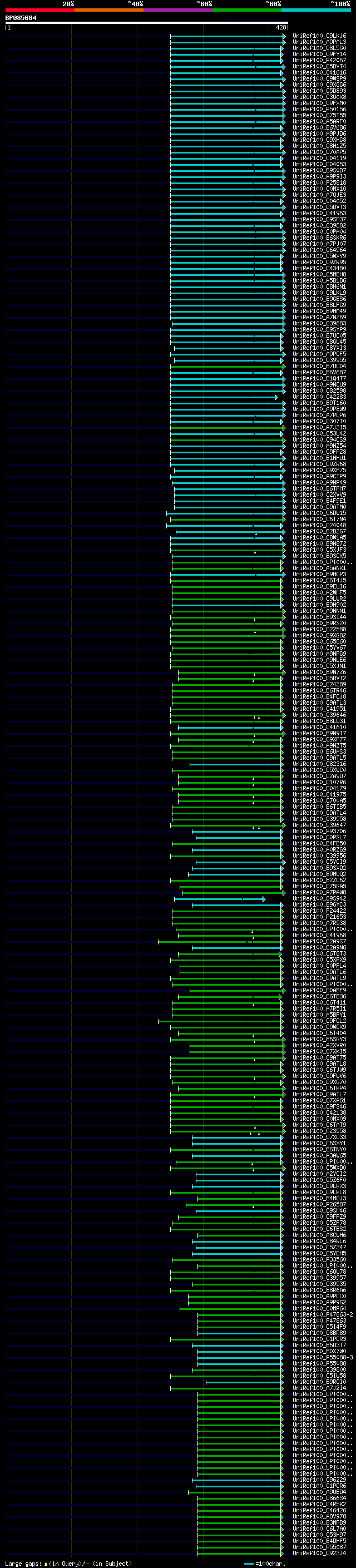Select the UniRef100_Q39958 label

tap(319, 819)
